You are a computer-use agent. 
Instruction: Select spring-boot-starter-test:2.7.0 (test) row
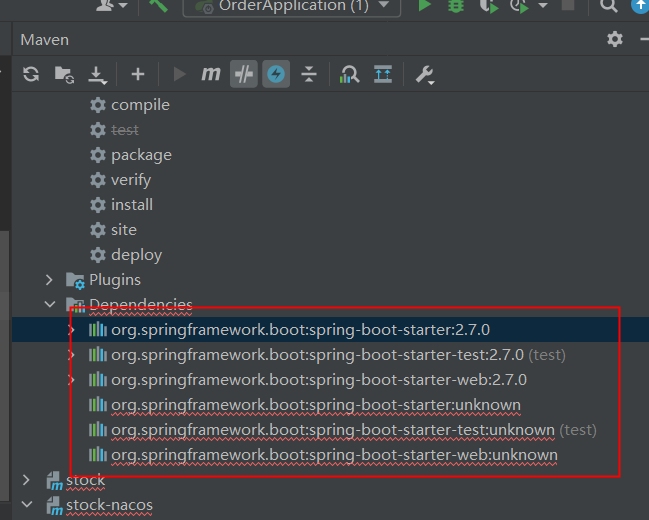330,355
